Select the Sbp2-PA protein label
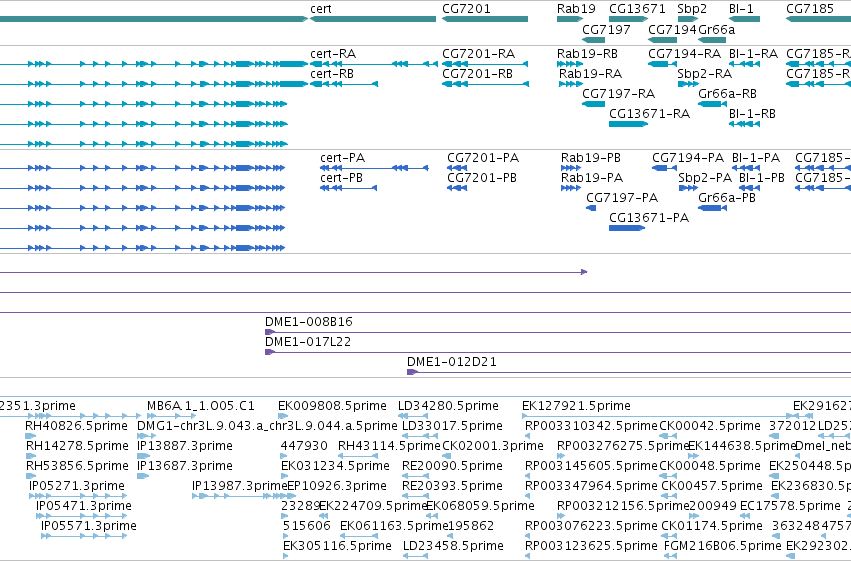Screen dimensions: 851x561 [705, 178]
